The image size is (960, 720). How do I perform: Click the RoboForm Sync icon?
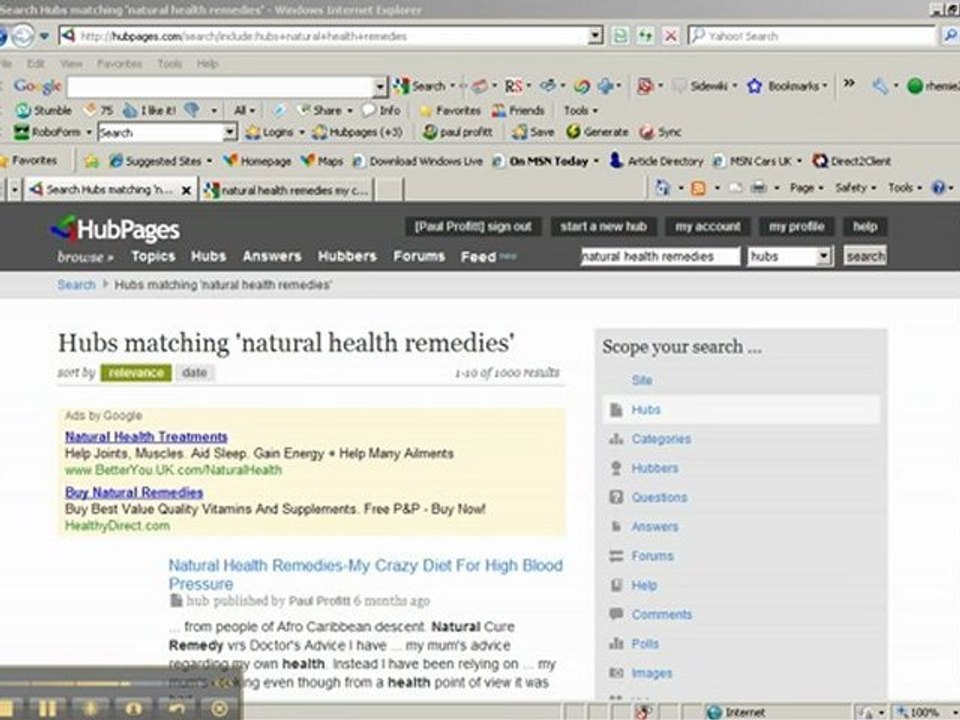click(x=647, y=132)
